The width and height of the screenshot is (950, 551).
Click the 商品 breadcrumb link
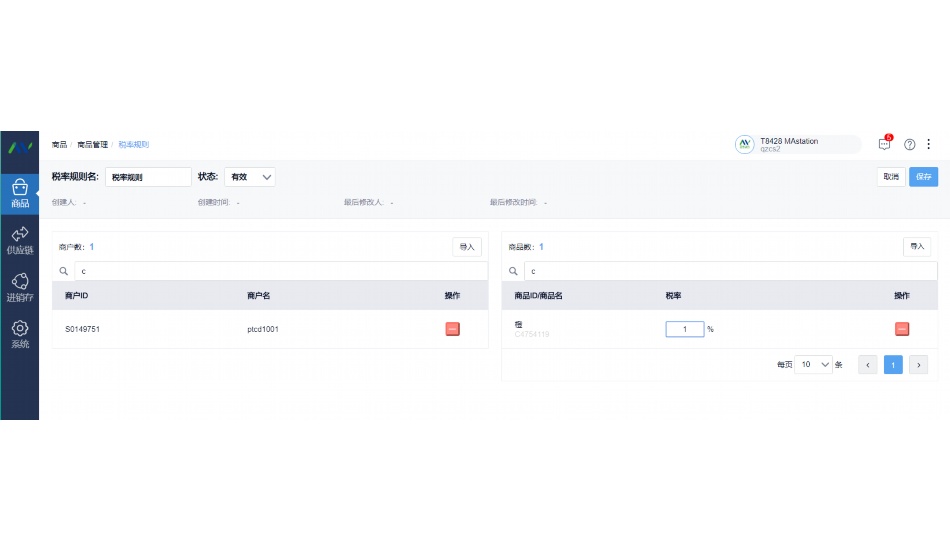click(59, 145)
